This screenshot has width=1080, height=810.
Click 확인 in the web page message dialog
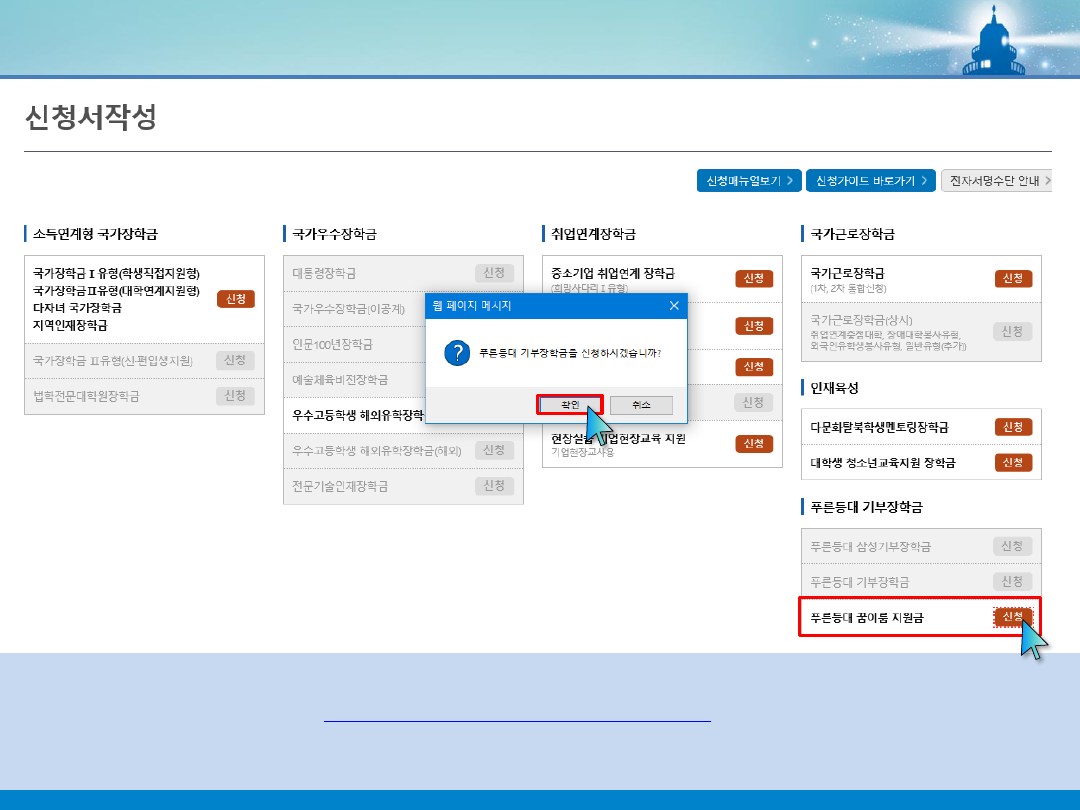(569, 405)
